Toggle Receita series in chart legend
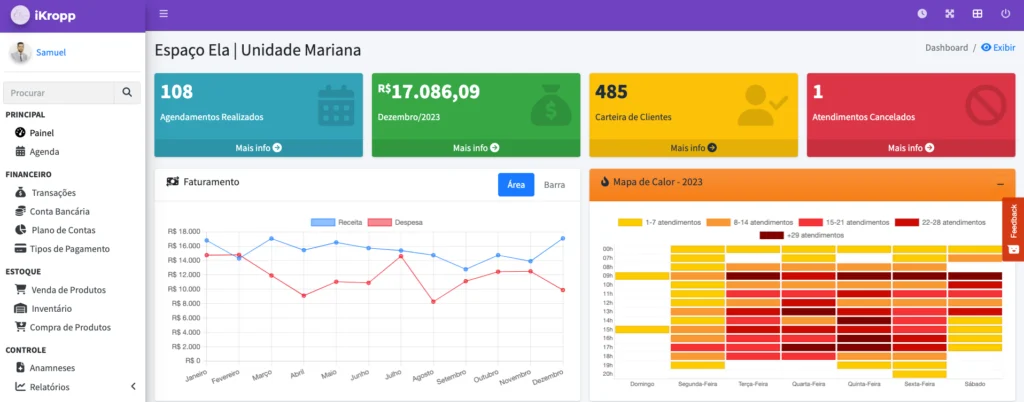Viewport: 1024px width, 402px height. (x=337, y=222)
